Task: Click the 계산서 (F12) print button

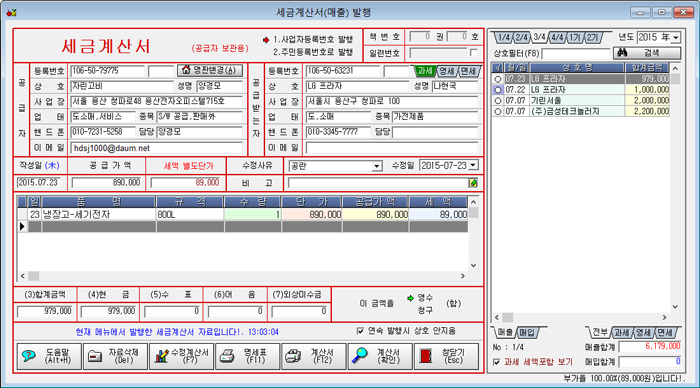Action: coord(314,356)
